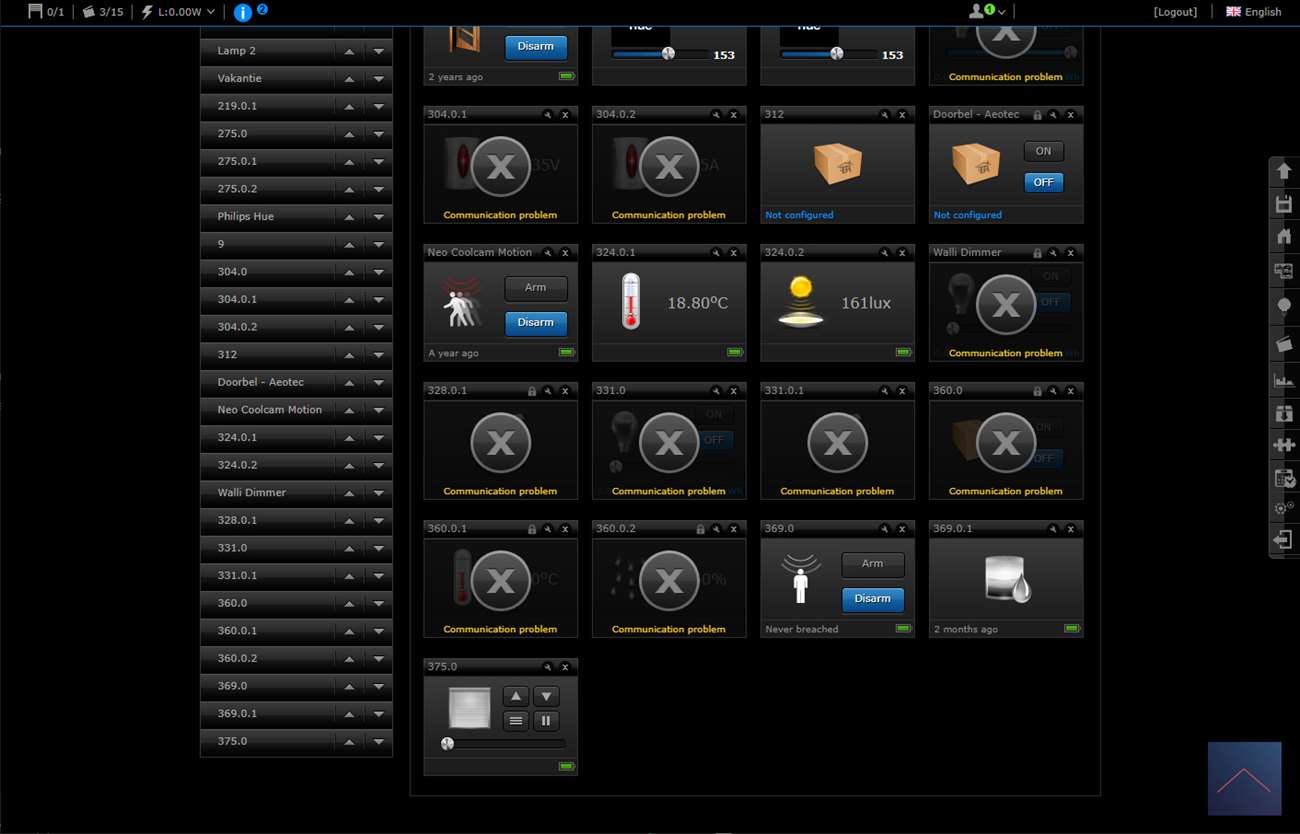The height and width of the screenshot is (834, 1300).
Task: Click the puzzle-piece plugins icon in right sidebar
Action: click(1284, 444)
